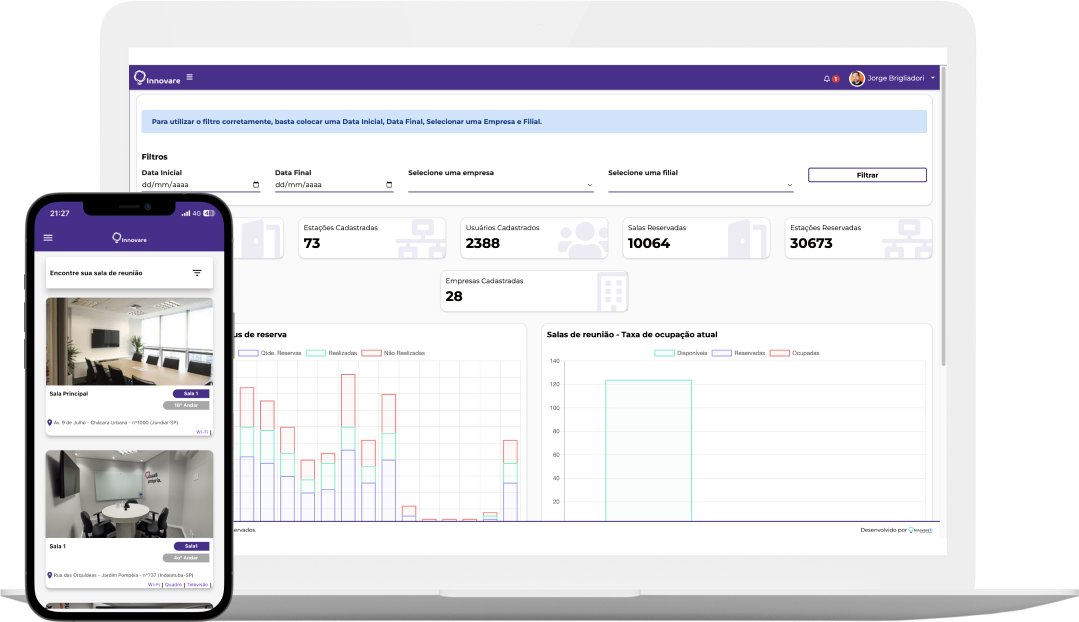Click the Innovare logo in the laptop header
This screenshot has height=622, width=1079.
[157, 78]
